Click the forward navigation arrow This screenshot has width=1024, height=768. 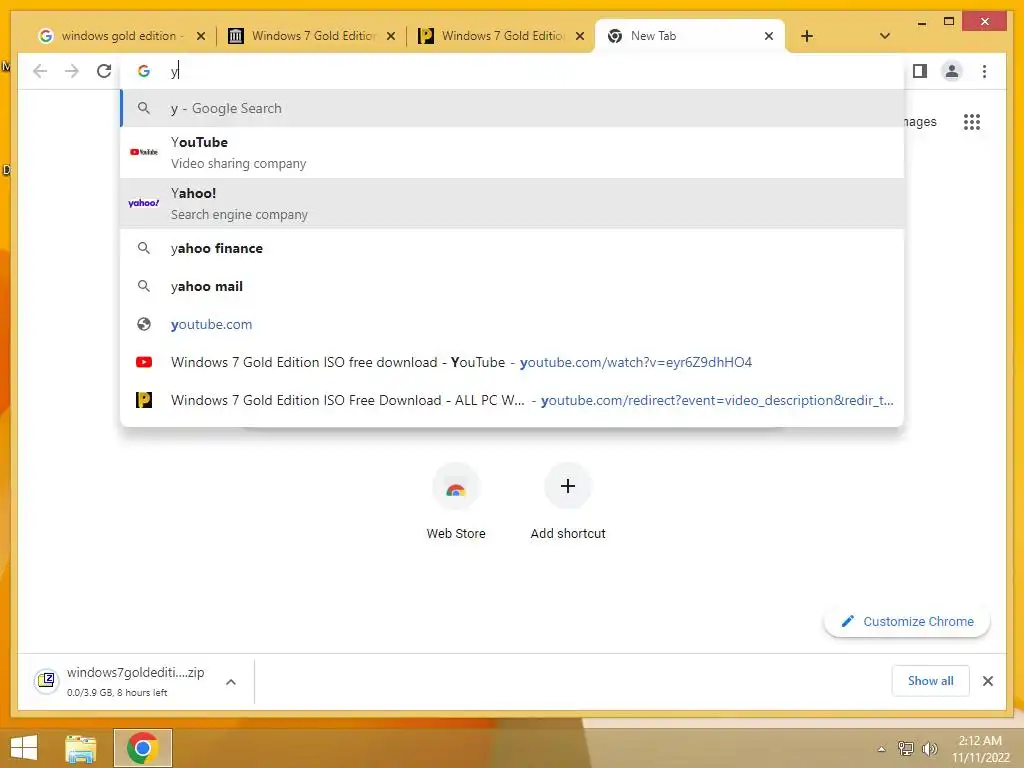tap(72, 71)
